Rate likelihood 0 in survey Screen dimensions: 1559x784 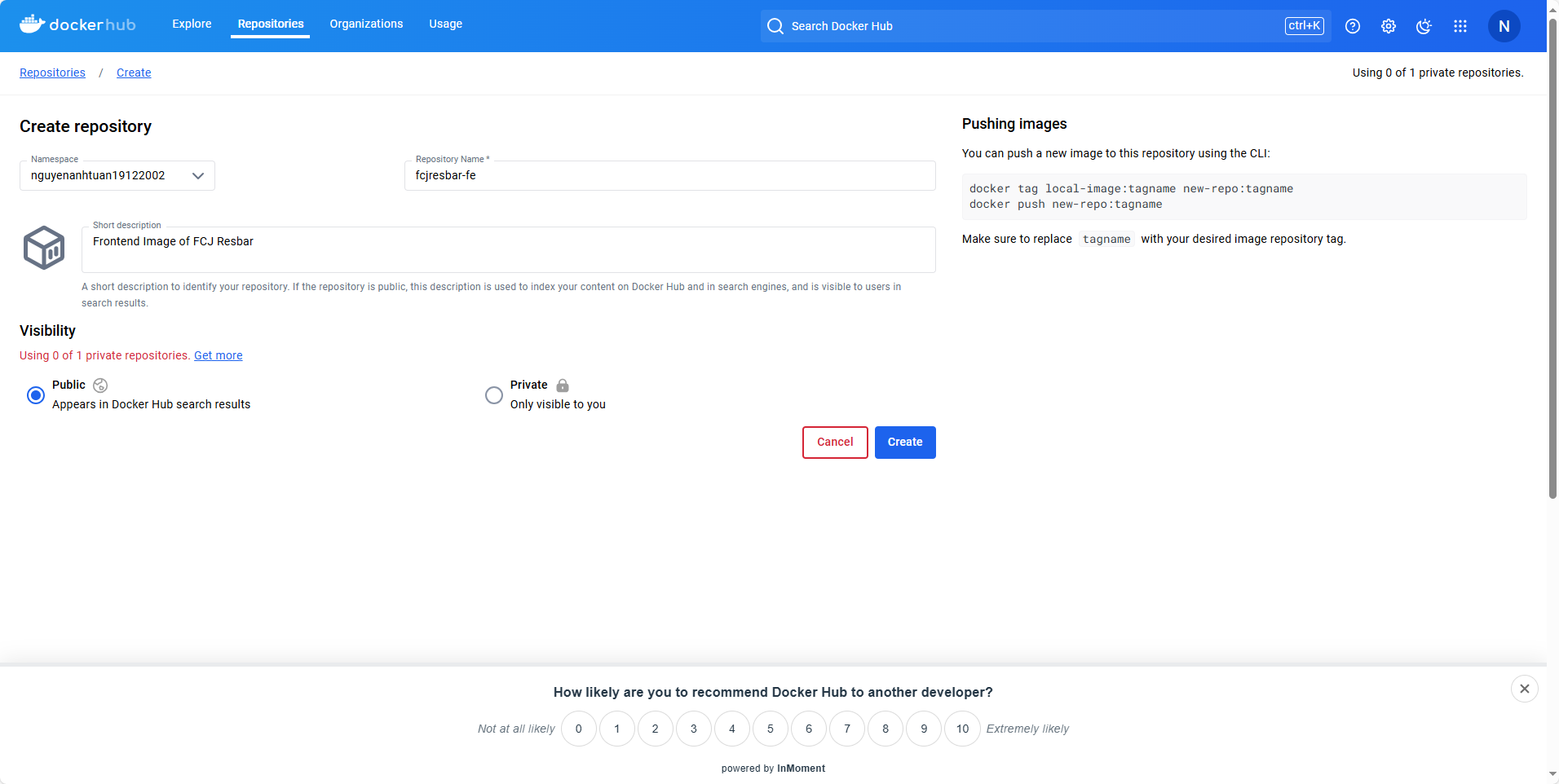[579, 729]
